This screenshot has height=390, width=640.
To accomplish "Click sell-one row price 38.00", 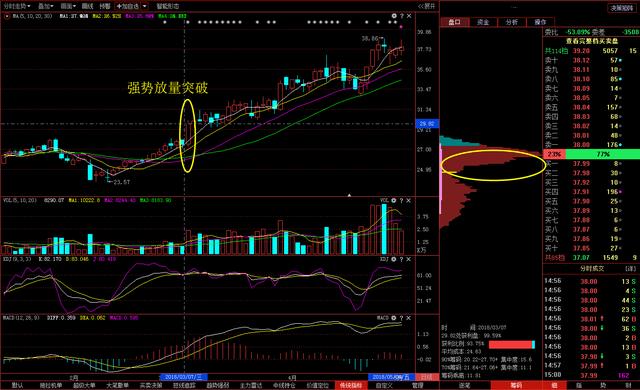I will pyautogui.click(x=581, y=145).
